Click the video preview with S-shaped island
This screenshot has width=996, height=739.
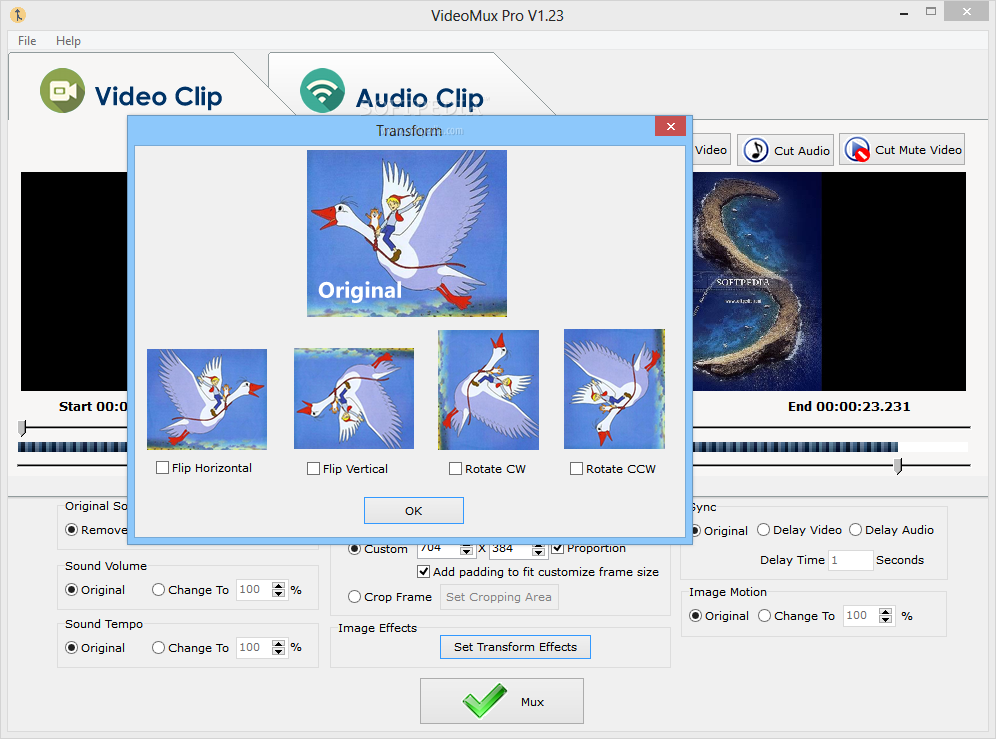pos(829,281)
